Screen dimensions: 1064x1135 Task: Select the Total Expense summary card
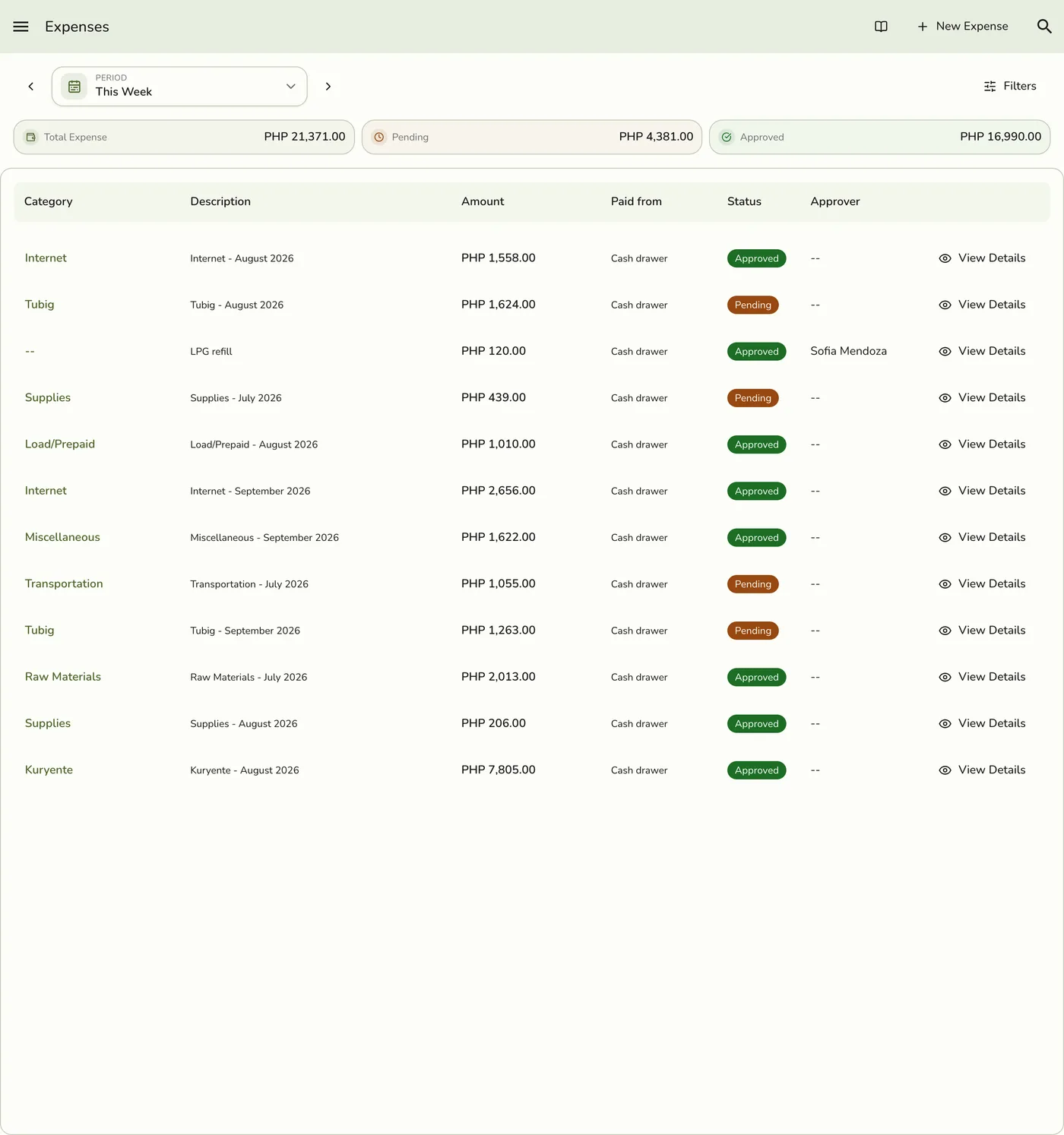184,138
